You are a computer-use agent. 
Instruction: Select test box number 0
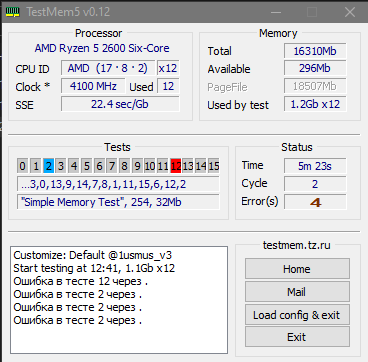[x=22, y=166]
